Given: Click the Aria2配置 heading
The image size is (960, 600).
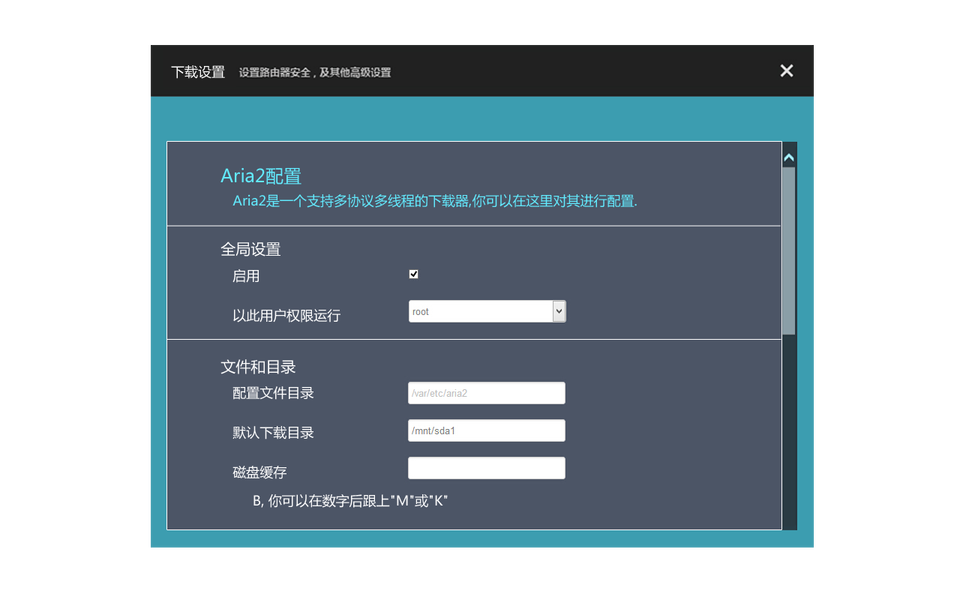Looking at the screenshot, I should [x=261, y=177].
